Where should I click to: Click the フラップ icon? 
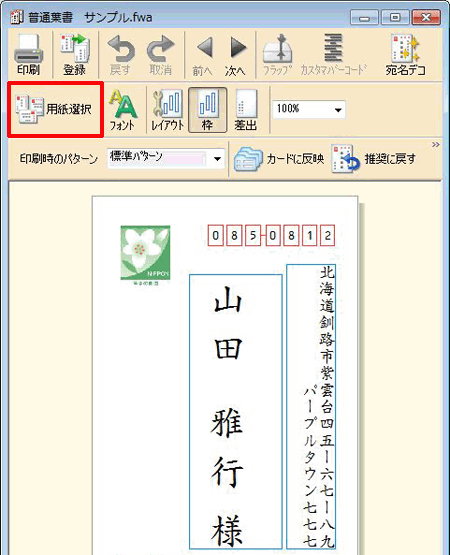click(278, 55)
